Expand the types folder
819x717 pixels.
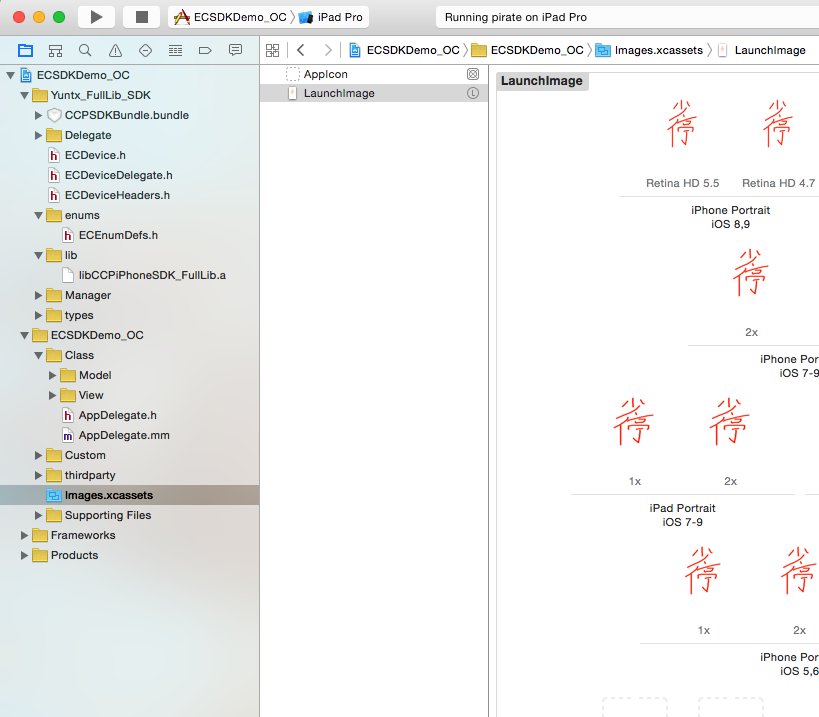point(38,315)
